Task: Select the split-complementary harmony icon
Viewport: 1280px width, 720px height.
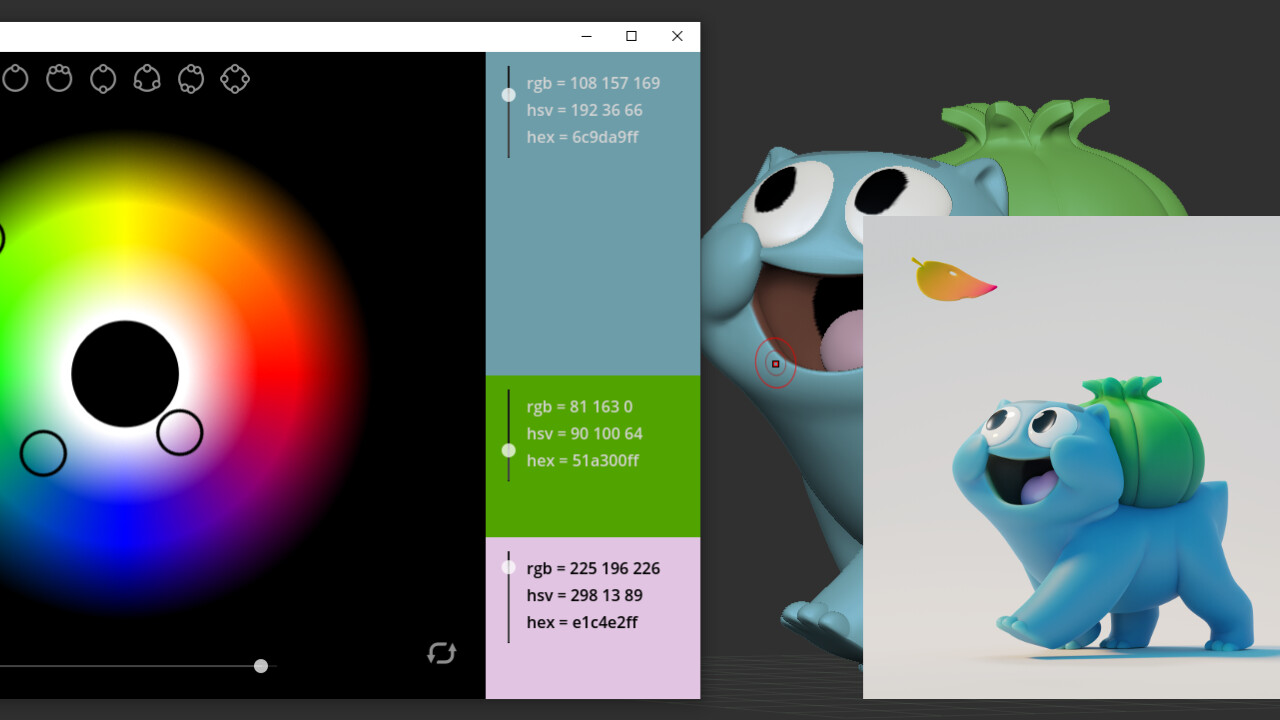Action: [191, 78]
